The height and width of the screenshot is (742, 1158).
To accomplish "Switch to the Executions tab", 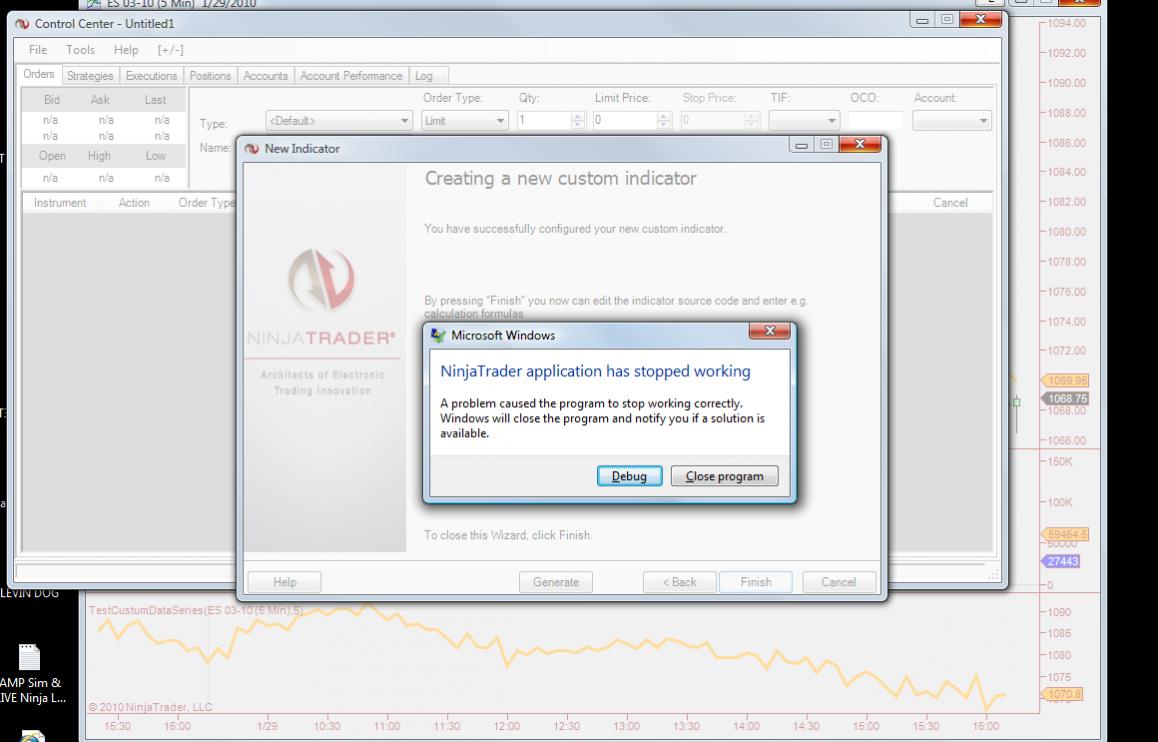I will [151, 75].
